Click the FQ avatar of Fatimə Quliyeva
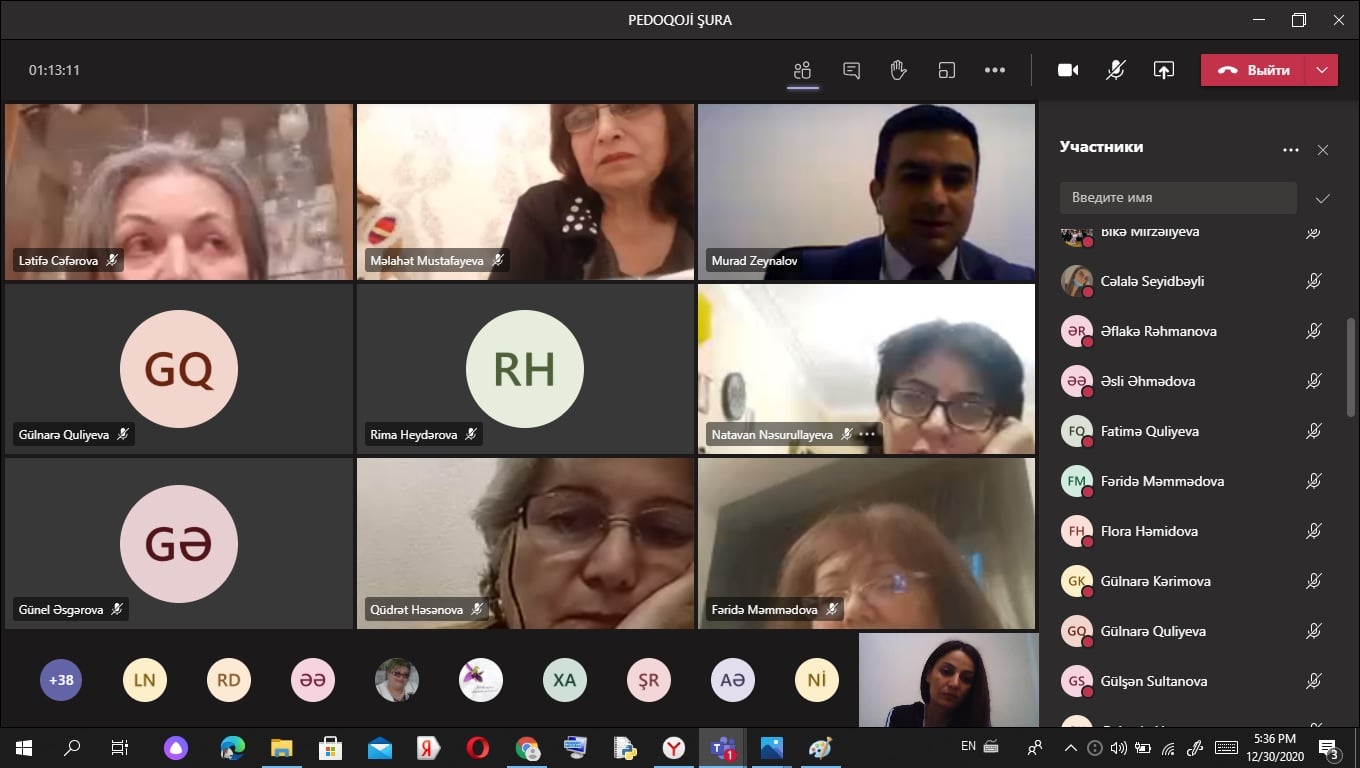The width and height of the screenshot is (1360, 768). 1076,431
